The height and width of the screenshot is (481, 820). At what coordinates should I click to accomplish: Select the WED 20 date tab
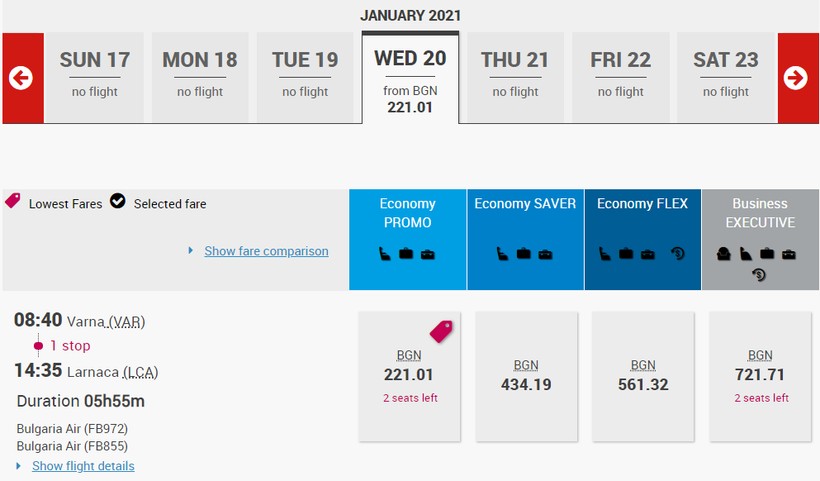(410, 78)
